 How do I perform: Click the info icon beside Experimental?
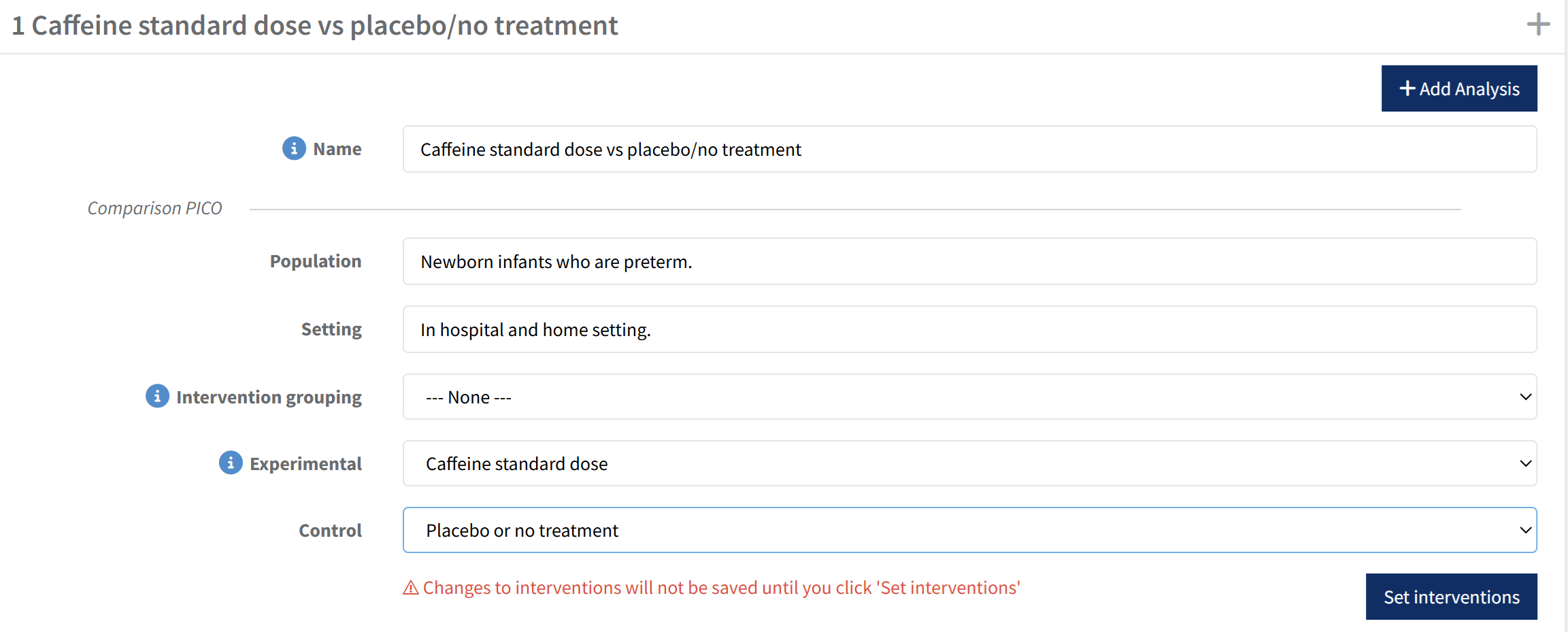(x=231, y=463)
